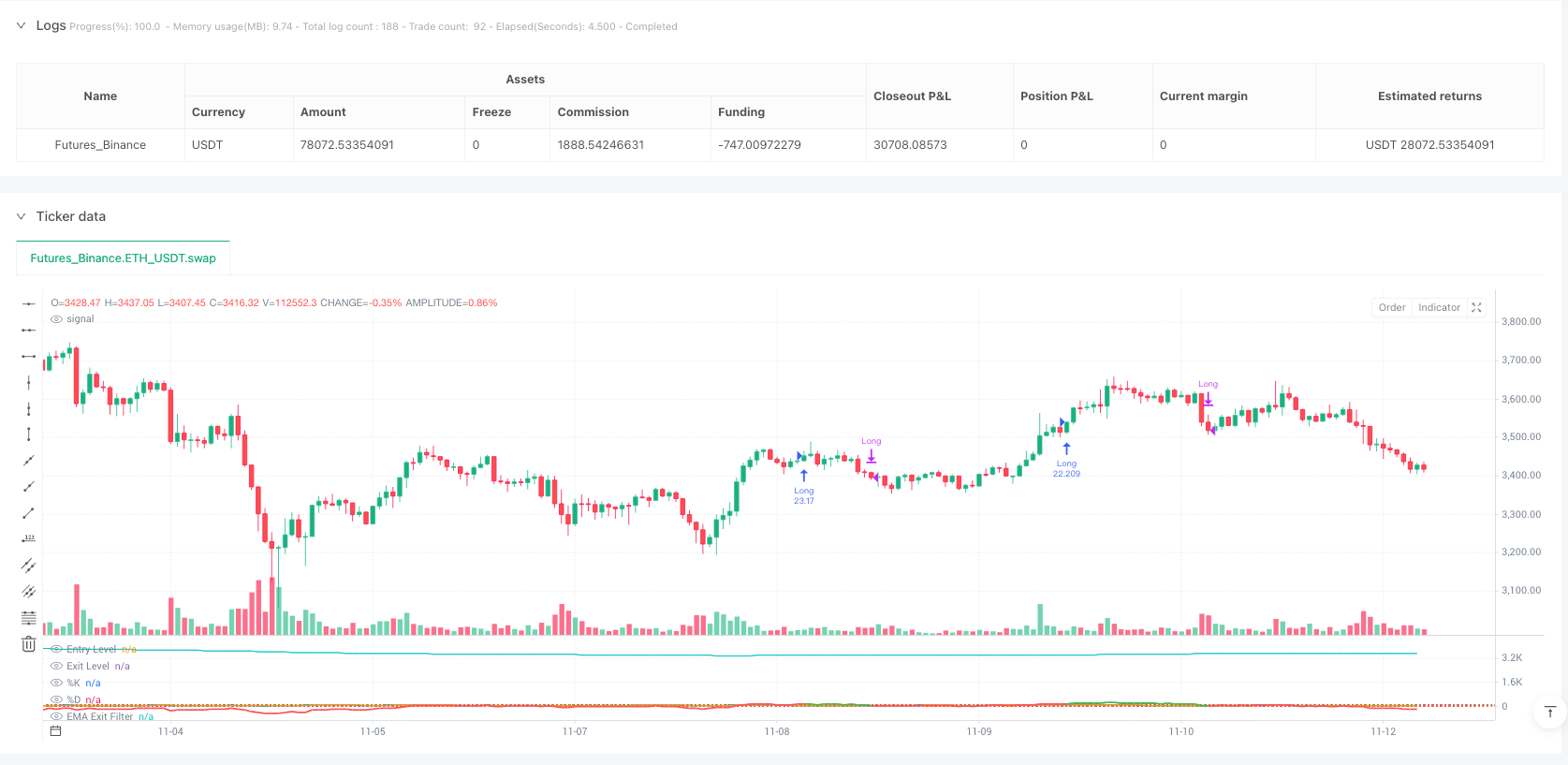Select the Futures_Binance.ETH_USDT.swap tab

(x=123, y=258)
